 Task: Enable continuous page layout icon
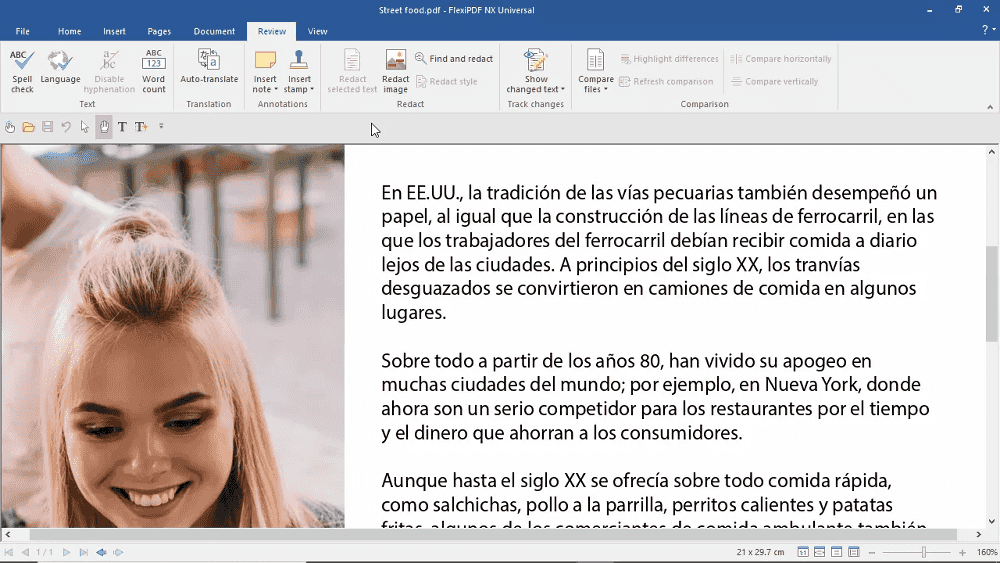836,552
